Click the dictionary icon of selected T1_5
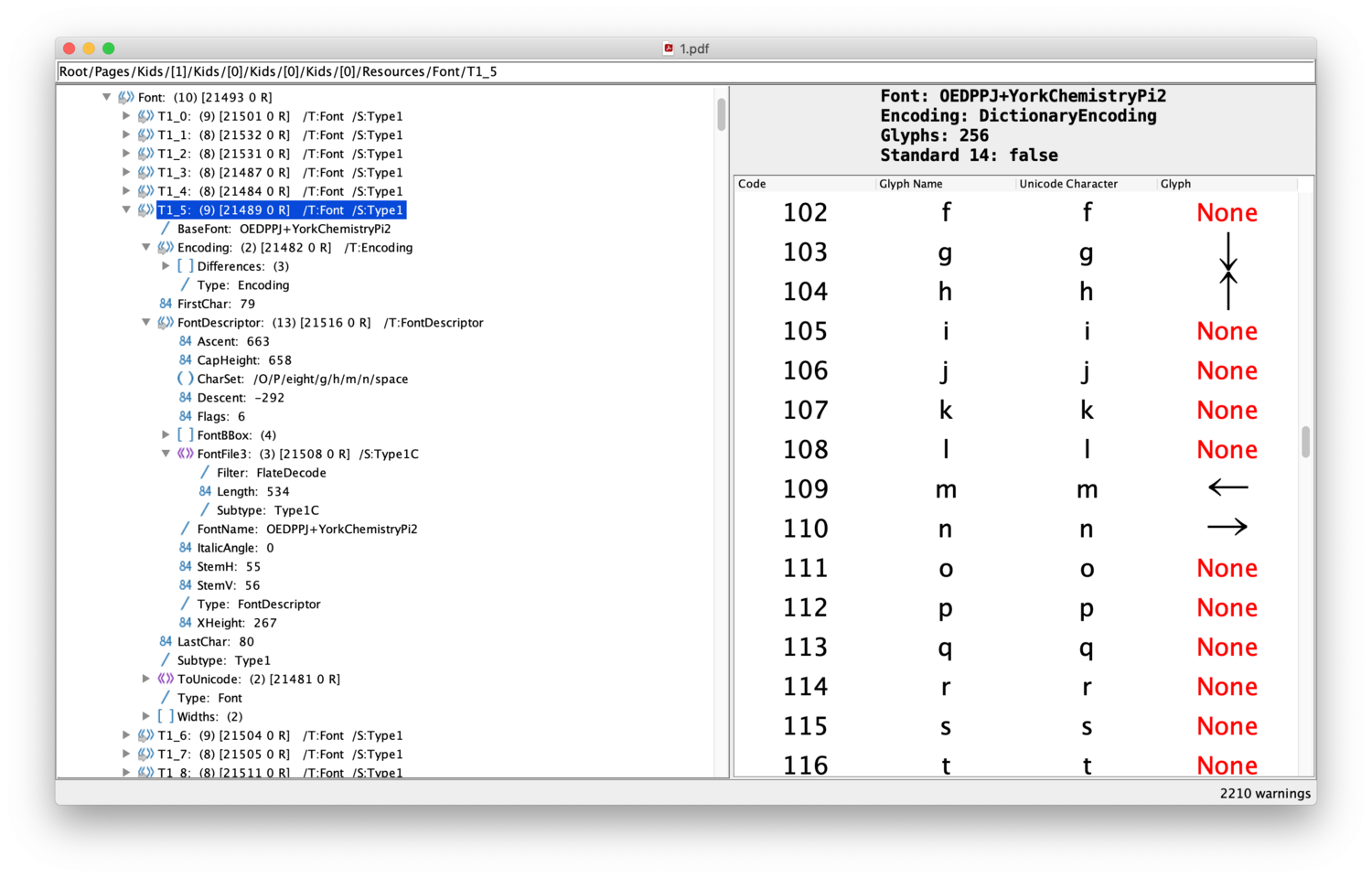This screenshot has height=878, width=1372. pyautogui.click(x=145, y=209)
